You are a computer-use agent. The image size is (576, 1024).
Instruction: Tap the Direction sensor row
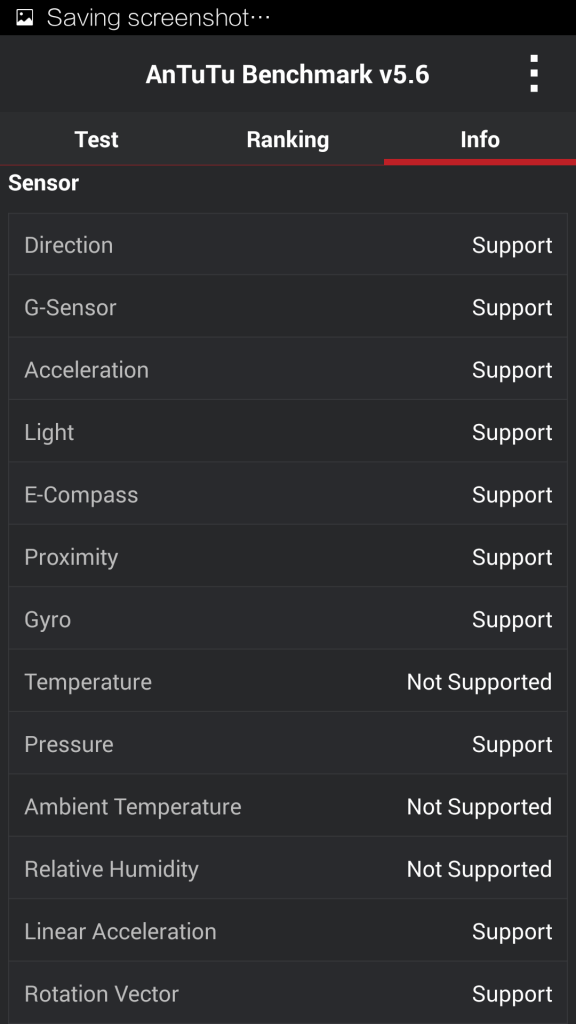[x=288, y=245]
